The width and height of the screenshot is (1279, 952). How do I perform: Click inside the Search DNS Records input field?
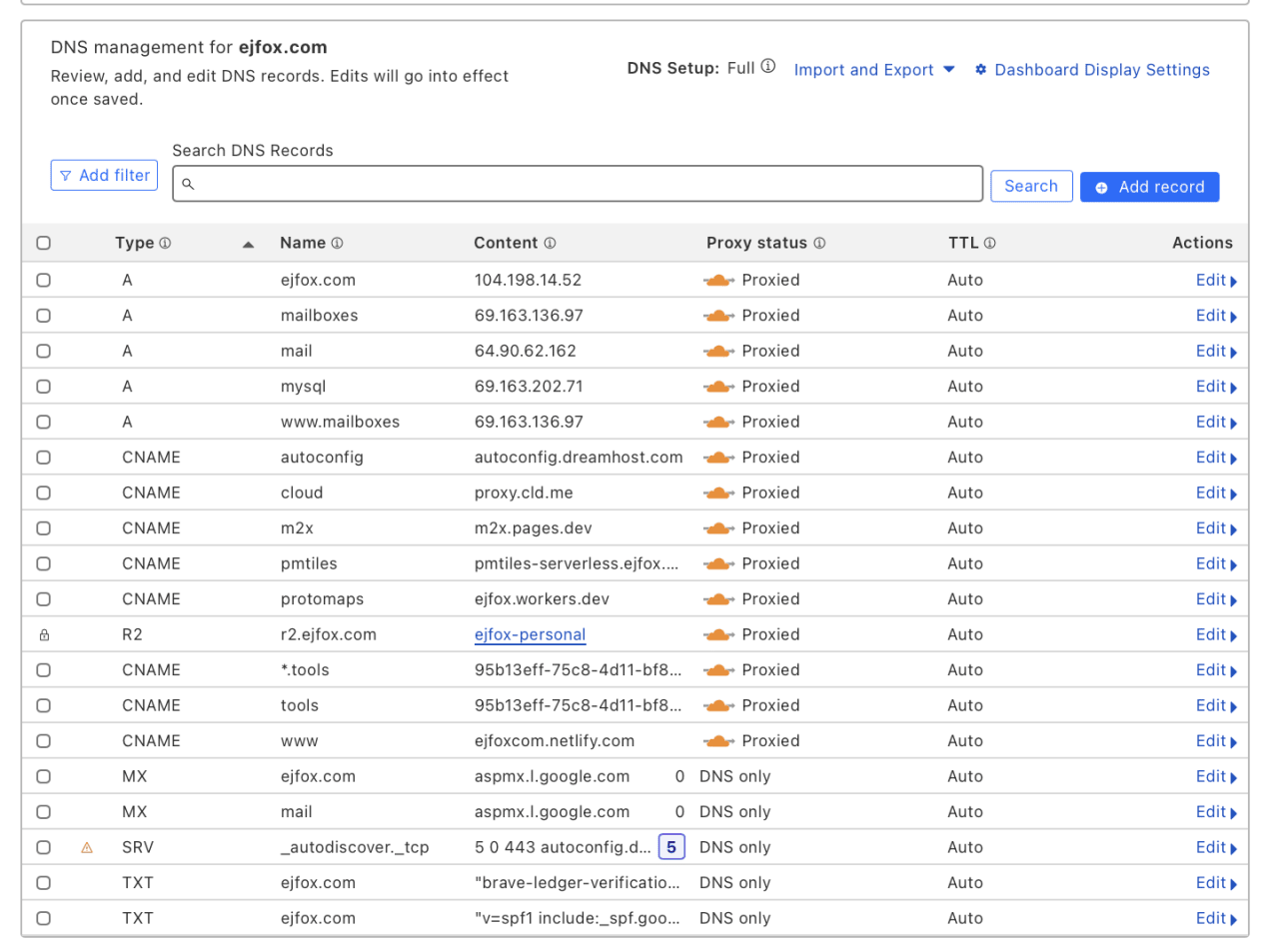pos(578,183)
